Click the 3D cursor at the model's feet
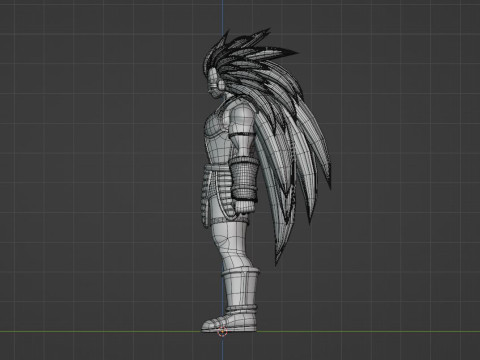The height and width of the screenshot is (360, 480). [222, 331]
